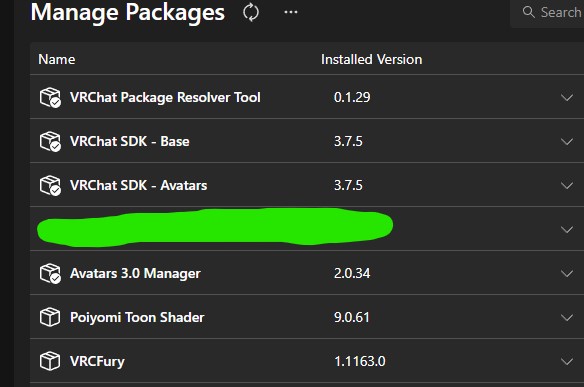
Task: Click the refresh packages icon
Action: pos(251,12)
